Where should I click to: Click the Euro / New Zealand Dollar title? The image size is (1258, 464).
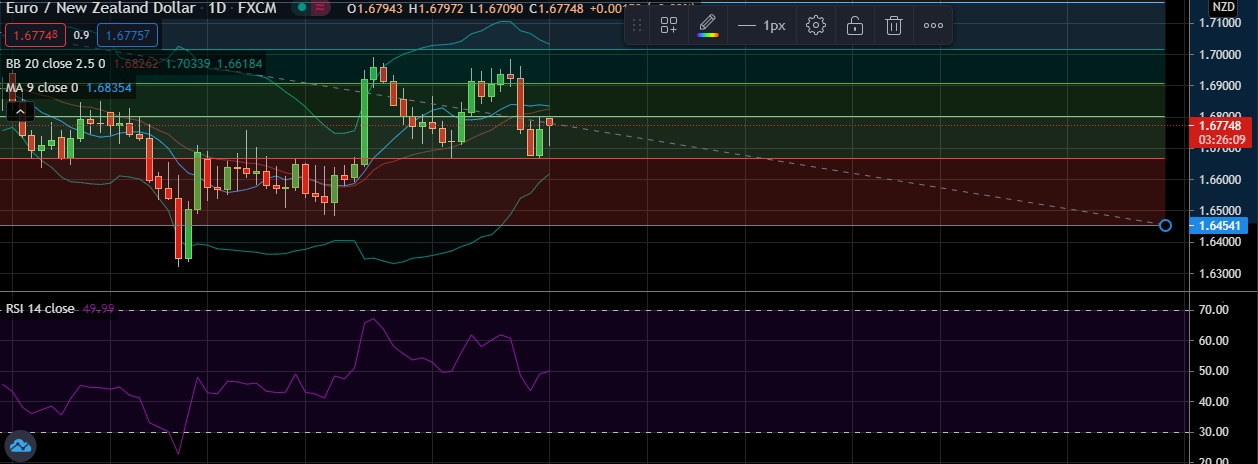pos(97,10)
